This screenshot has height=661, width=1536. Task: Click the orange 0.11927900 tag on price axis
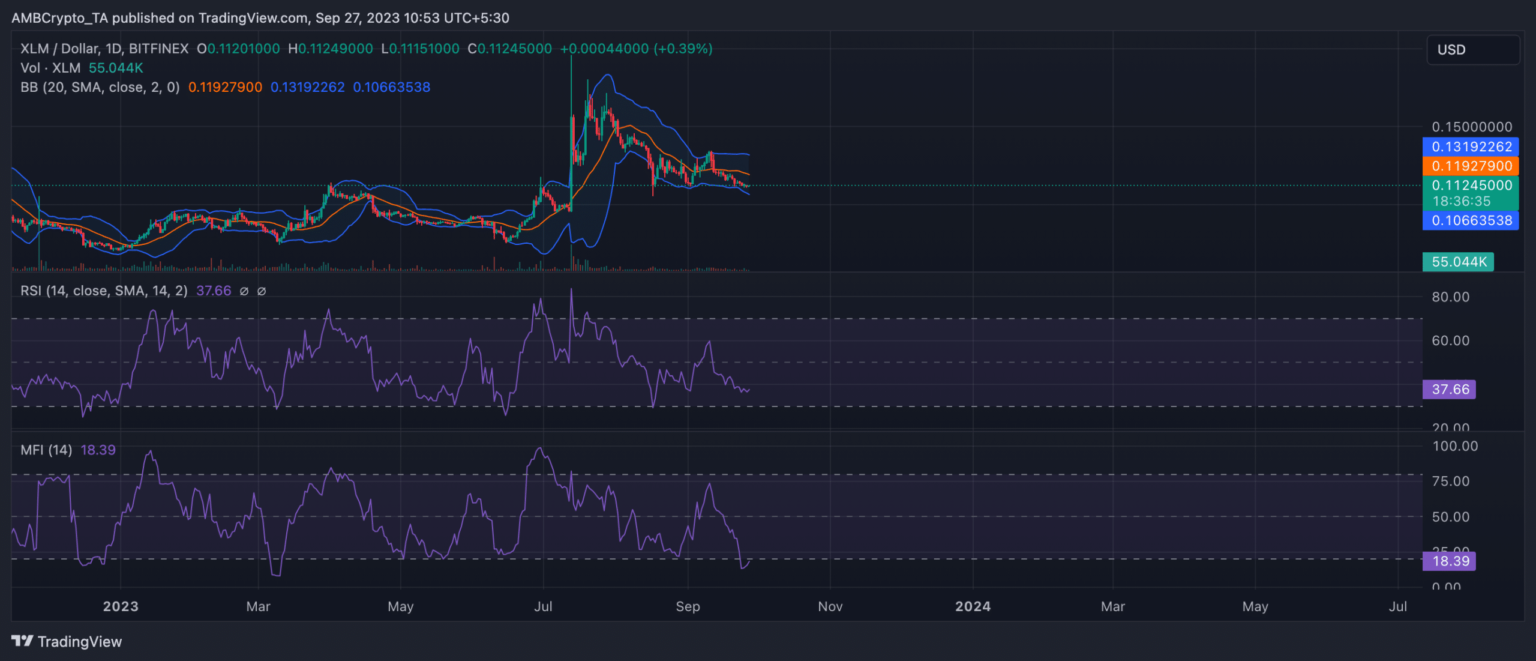click(x=1470, y=165)
